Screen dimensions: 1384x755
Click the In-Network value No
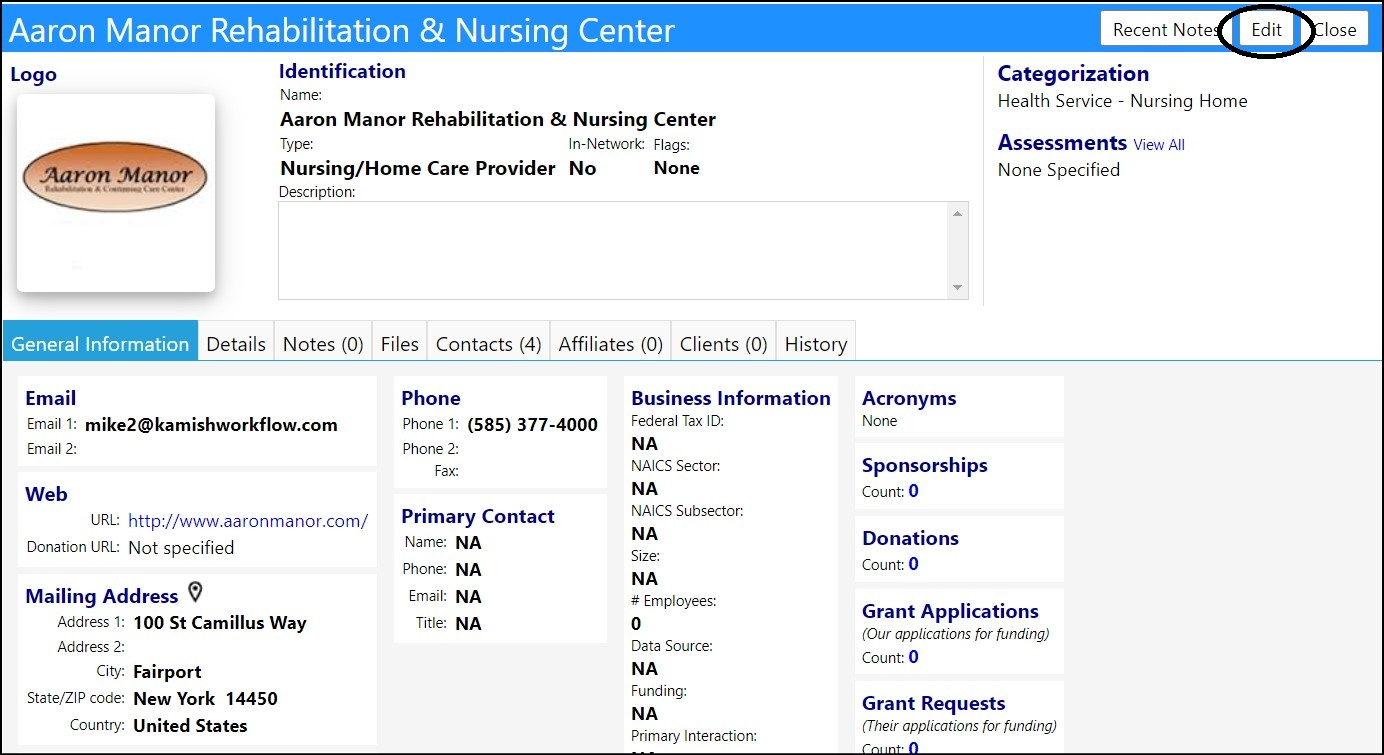[x=582, y=169]
